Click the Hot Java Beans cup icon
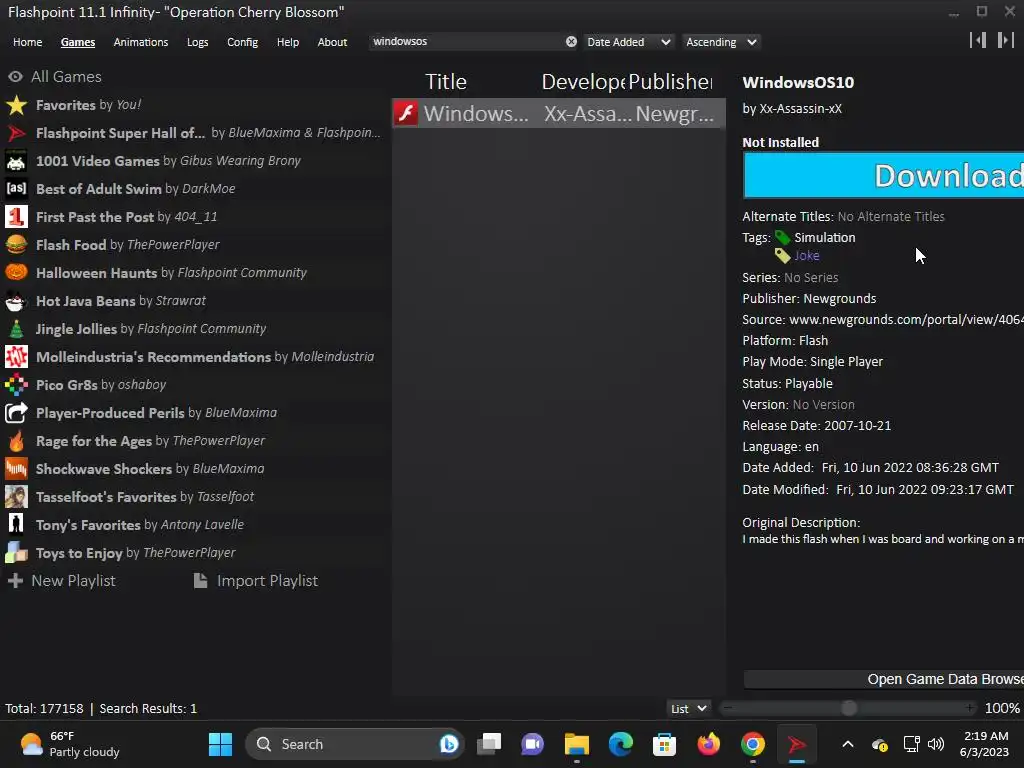The width and height of the screenshot is (1024, 768). pyautogui.click(x=16, y=301)
